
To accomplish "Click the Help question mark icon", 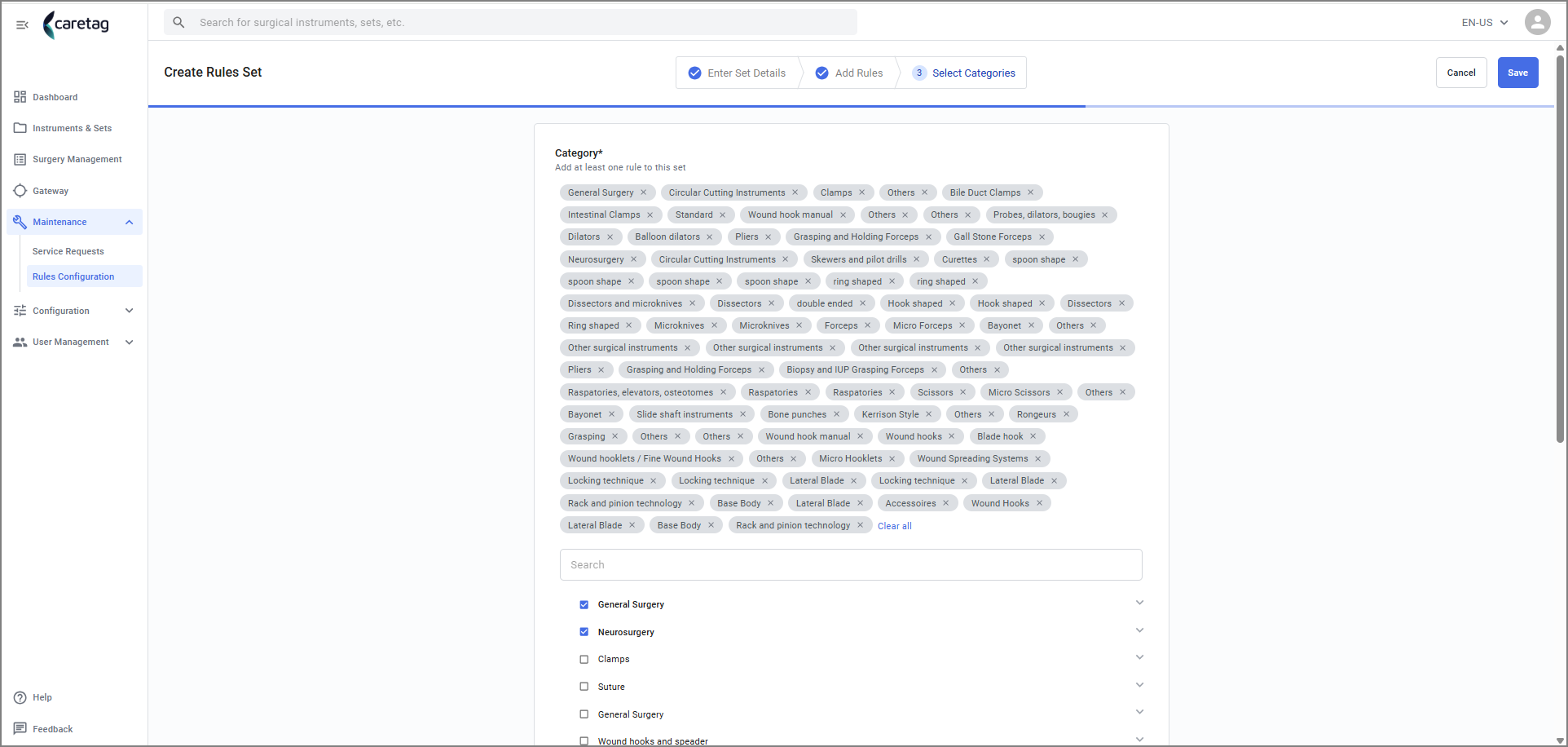I will pos(20,697).
